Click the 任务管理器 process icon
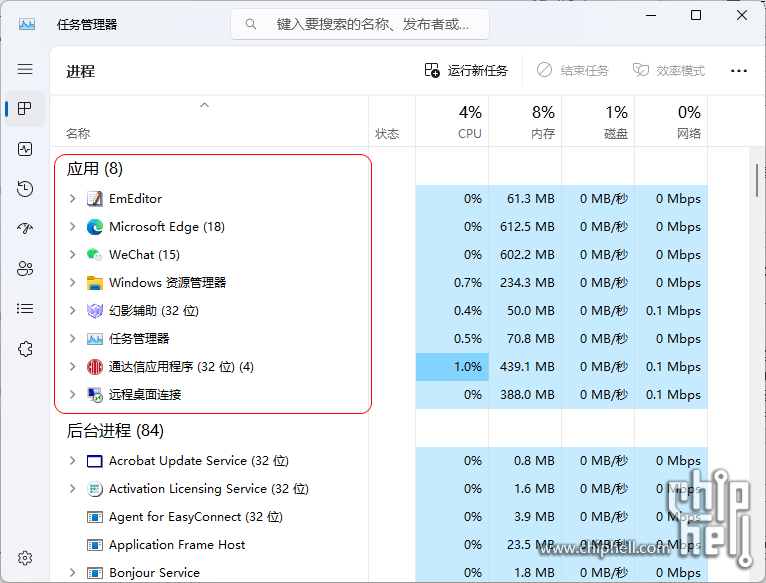 pos(95,339)
